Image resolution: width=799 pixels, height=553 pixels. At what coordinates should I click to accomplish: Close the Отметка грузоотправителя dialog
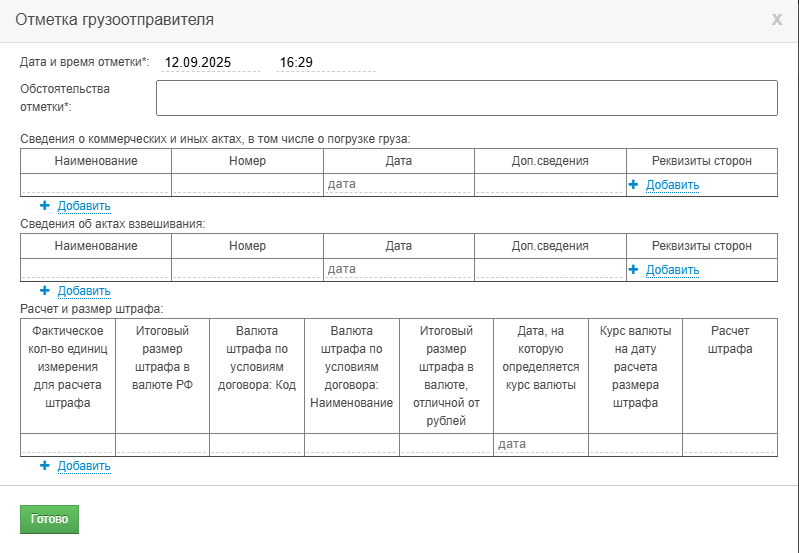777,20
